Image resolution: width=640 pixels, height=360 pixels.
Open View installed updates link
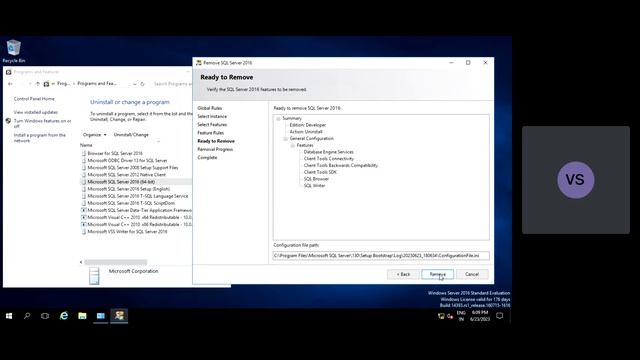[36, 112]
